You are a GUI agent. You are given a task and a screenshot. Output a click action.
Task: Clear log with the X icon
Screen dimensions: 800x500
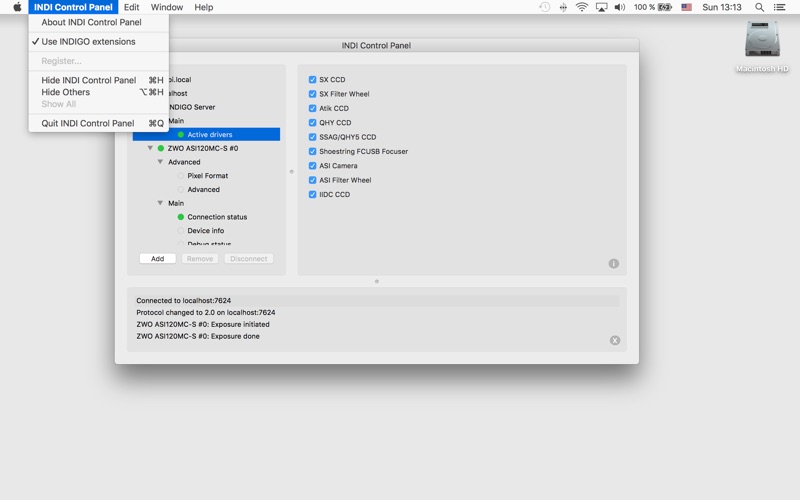coord(615,340)
